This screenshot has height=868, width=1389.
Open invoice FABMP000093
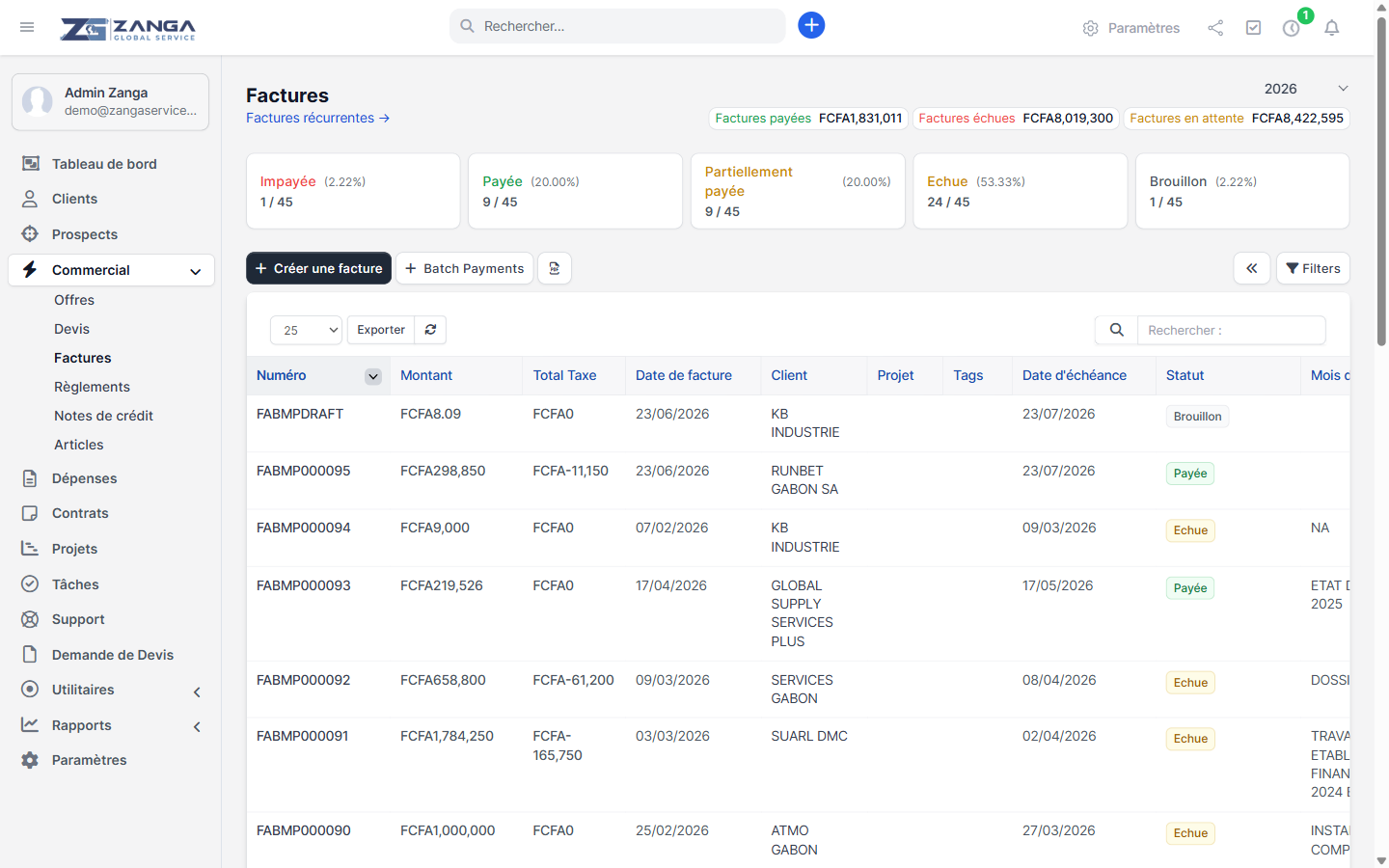(304, 585)
